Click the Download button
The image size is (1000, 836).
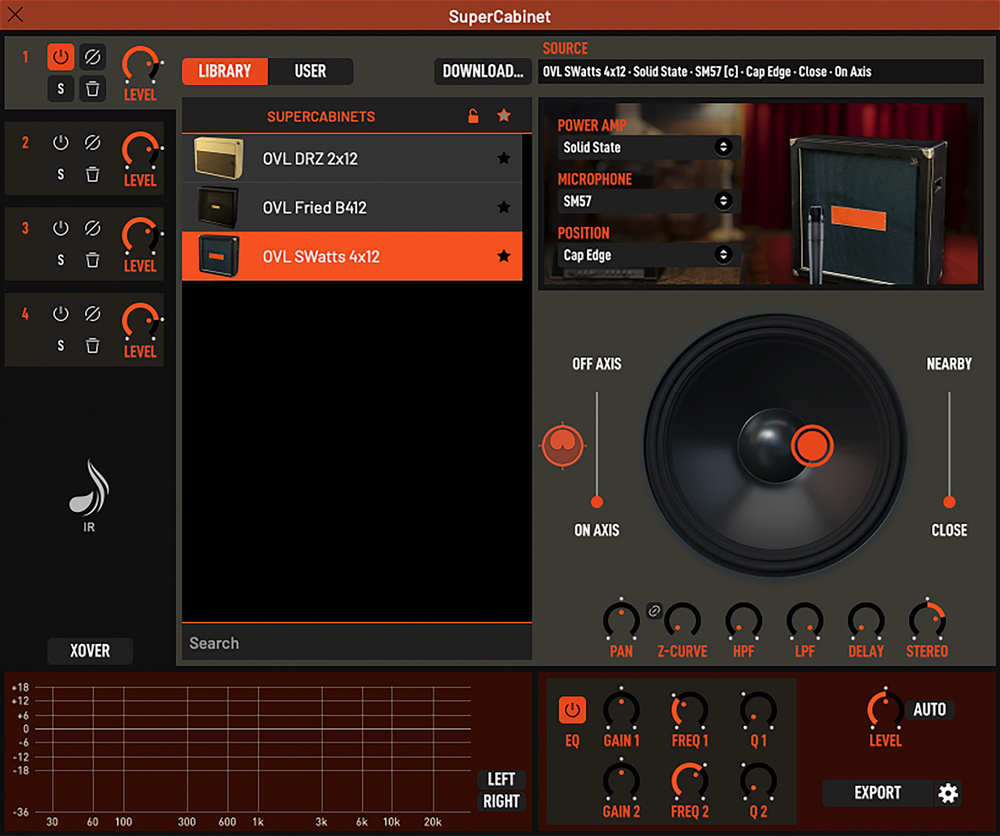(482, 71)
